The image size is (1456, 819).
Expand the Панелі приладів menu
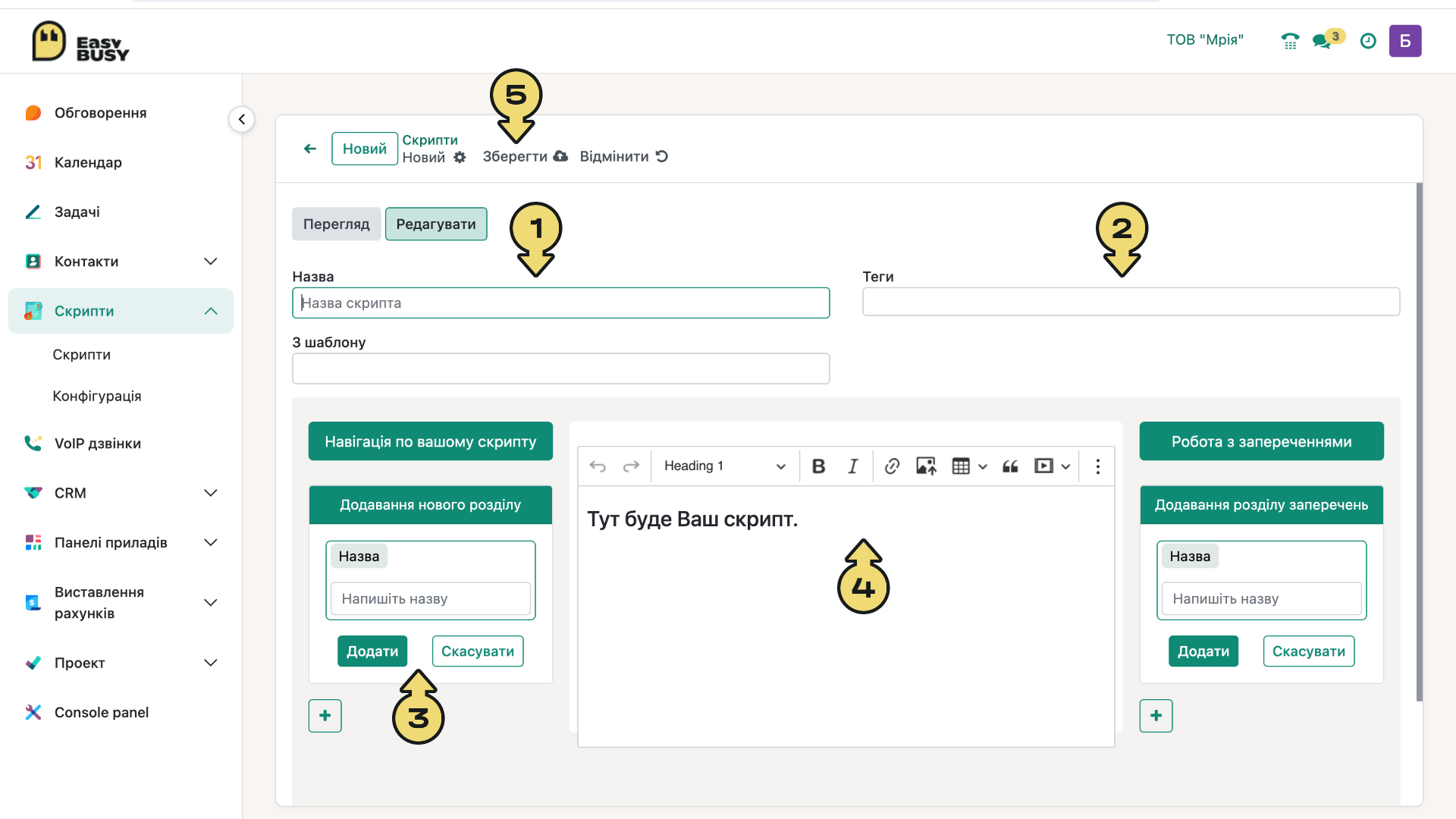pos(211,543)
